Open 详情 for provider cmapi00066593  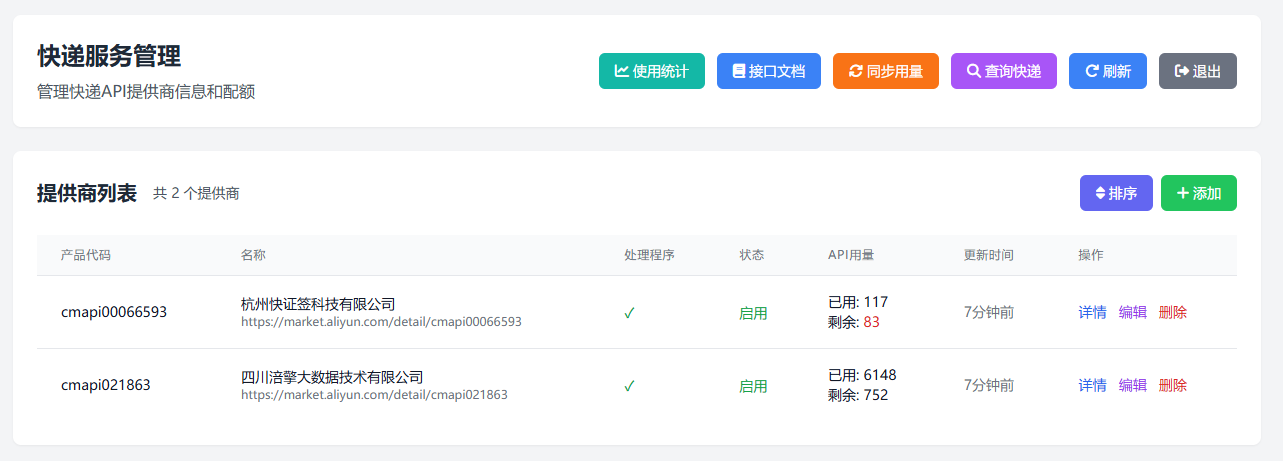pyautogui.click(x=1092, y=312)
